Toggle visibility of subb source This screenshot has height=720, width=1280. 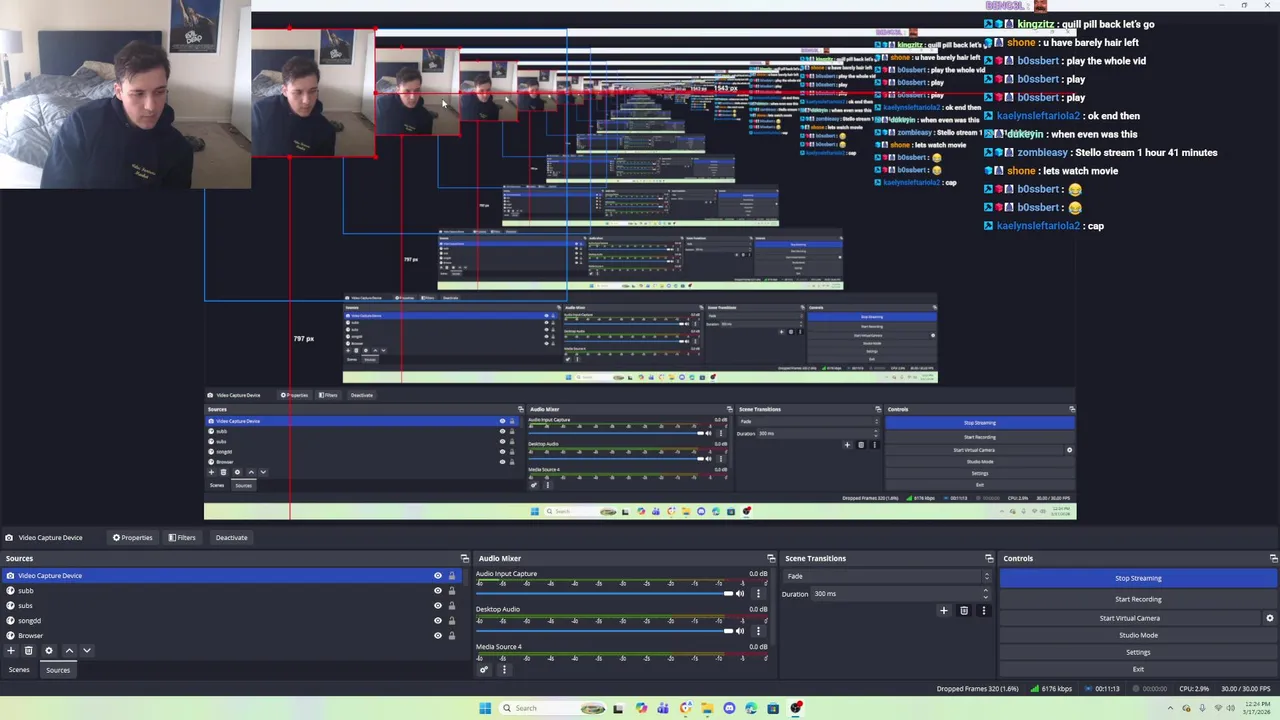(437, 591)
